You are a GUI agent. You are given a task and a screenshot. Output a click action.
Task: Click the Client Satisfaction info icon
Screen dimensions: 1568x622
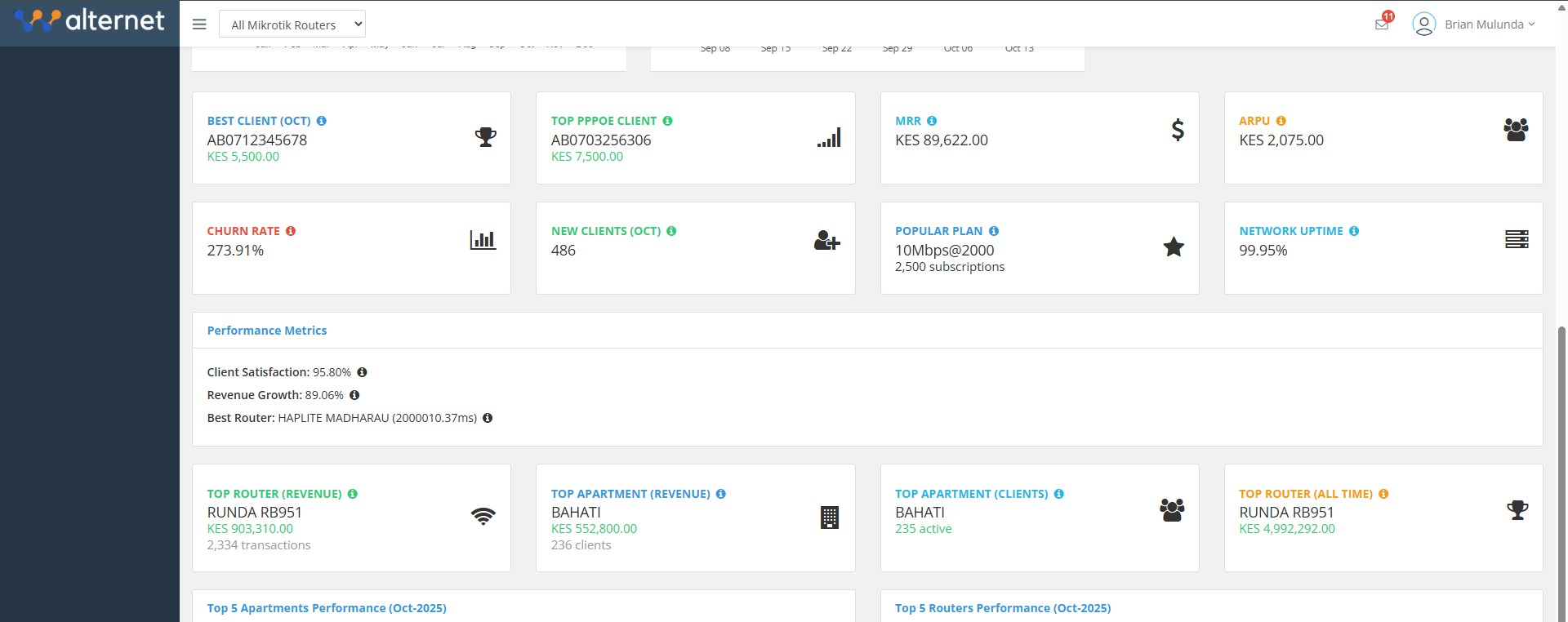[362, 372]
